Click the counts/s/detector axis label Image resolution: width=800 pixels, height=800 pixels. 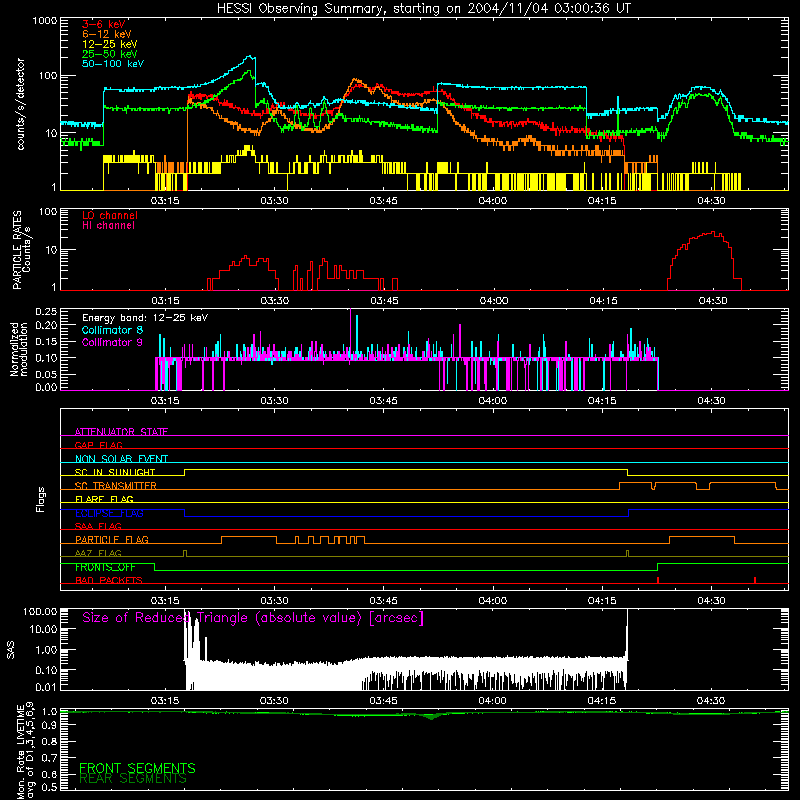pyautogui.click(x=20, y=104)
